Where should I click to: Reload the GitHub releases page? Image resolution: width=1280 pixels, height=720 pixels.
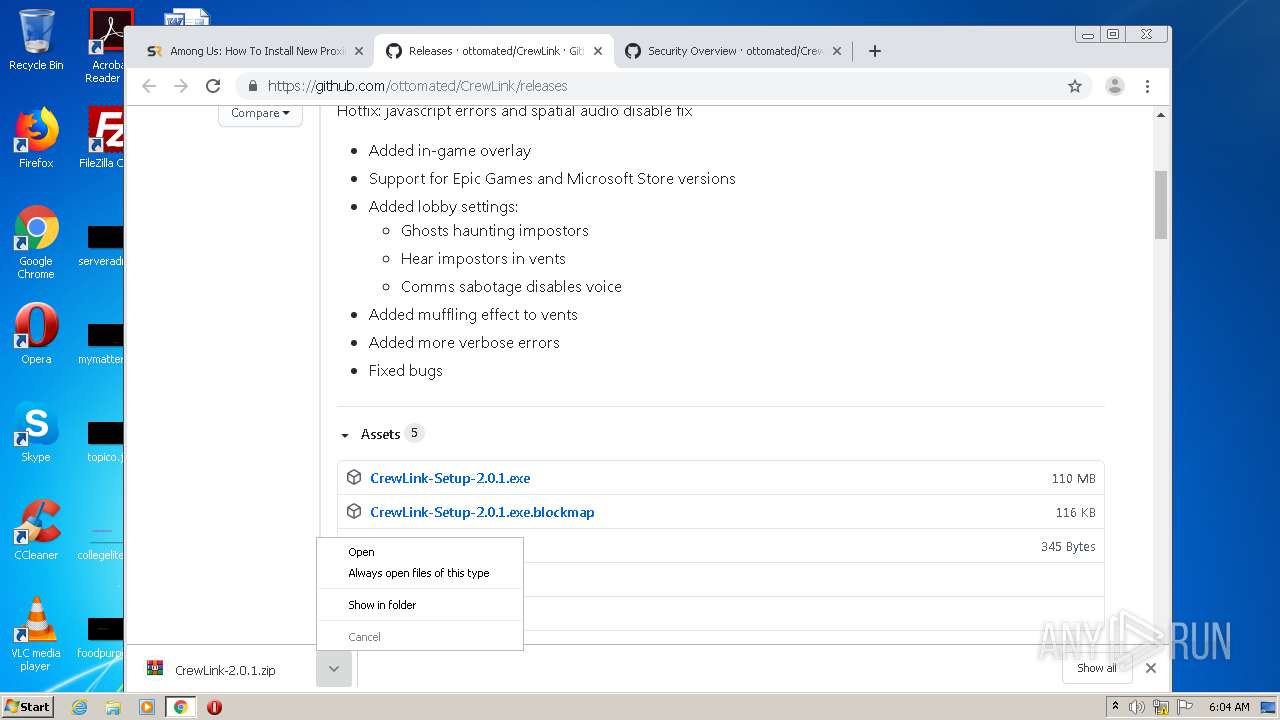pyautogui.click(x=213, y=86)
